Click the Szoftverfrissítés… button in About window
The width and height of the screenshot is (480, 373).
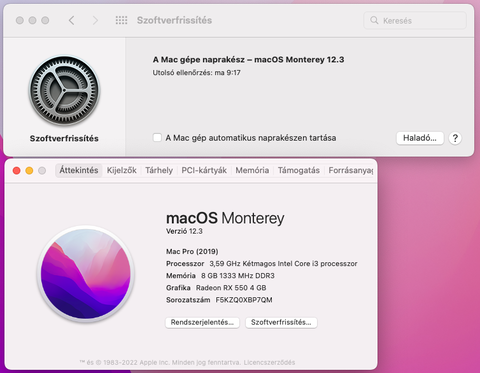(281, 322)
